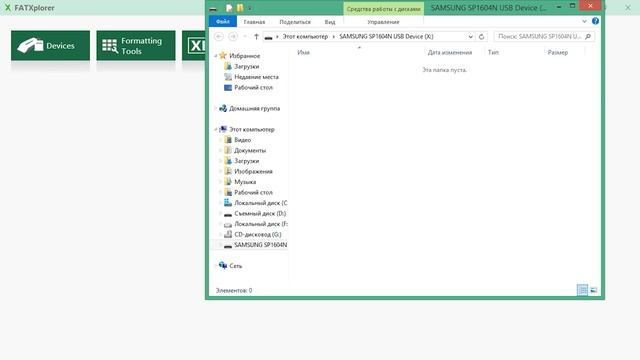Expand the Домашняя группа node arrow
Viewport: 640px width, 360px height.
(216, 108)
